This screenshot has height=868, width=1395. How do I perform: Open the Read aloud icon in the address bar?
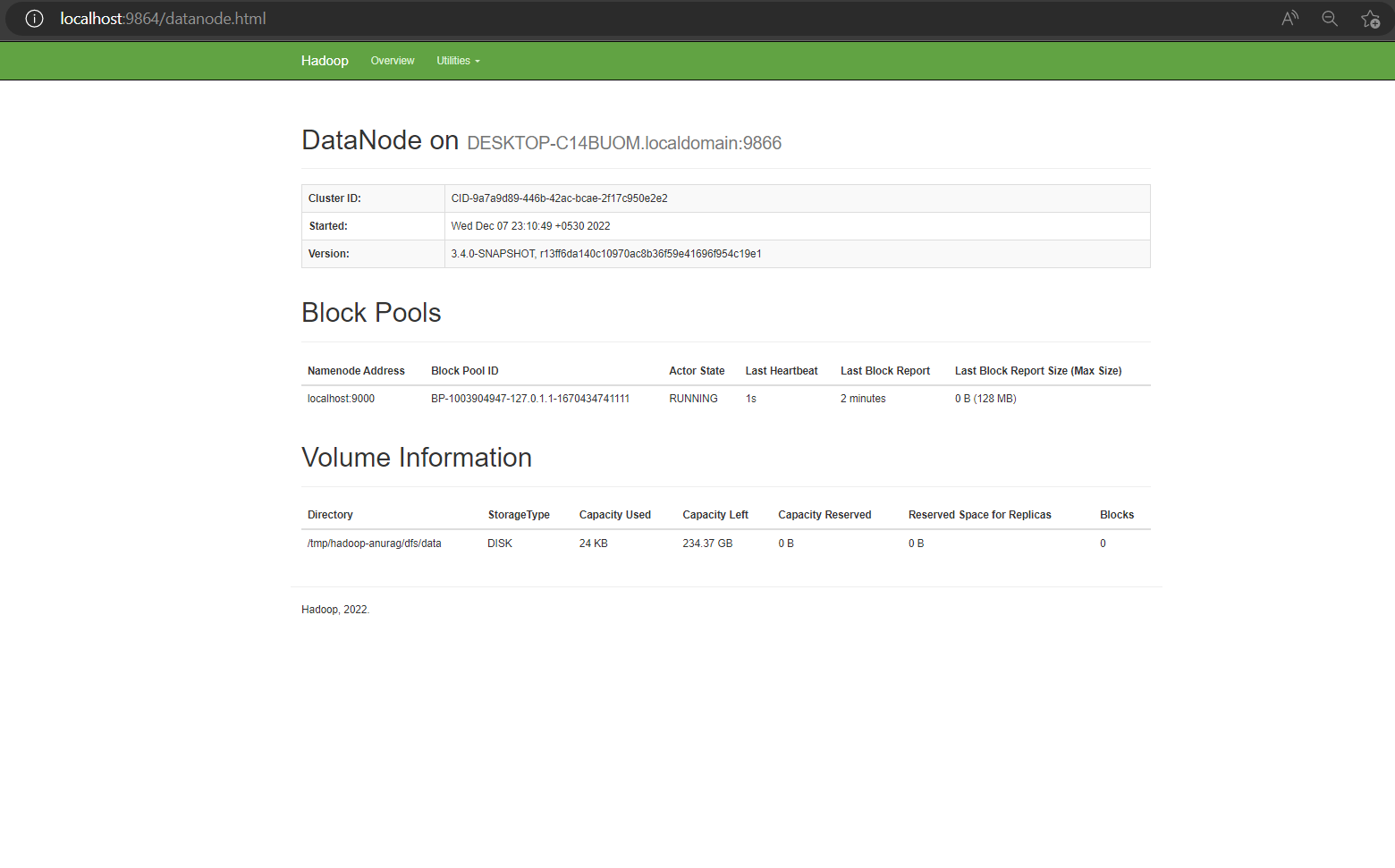pos(1289,19)
